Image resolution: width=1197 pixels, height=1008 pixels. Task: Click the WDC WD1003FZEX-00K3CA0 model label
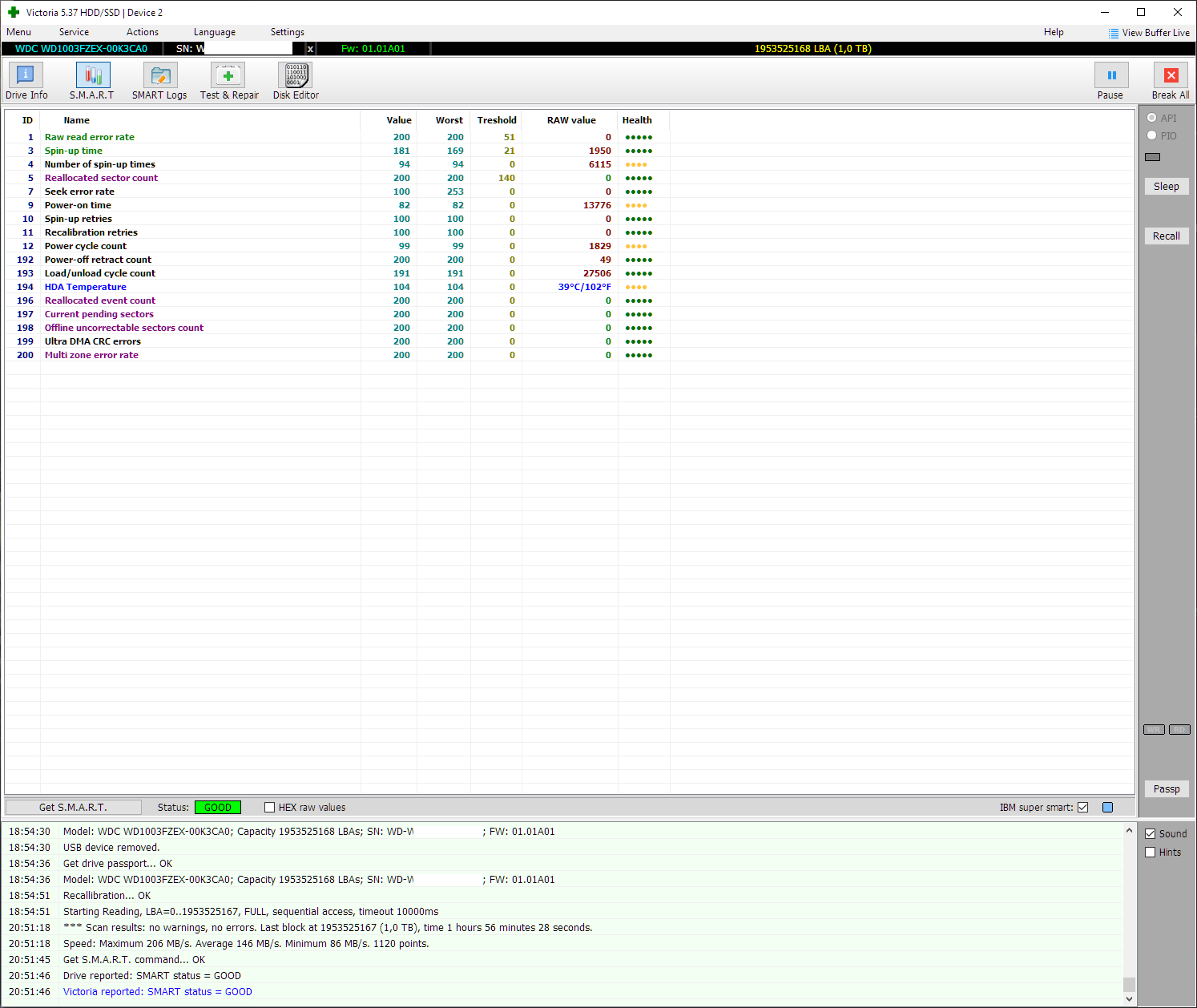pyautogui.click(x=82, y=49)
